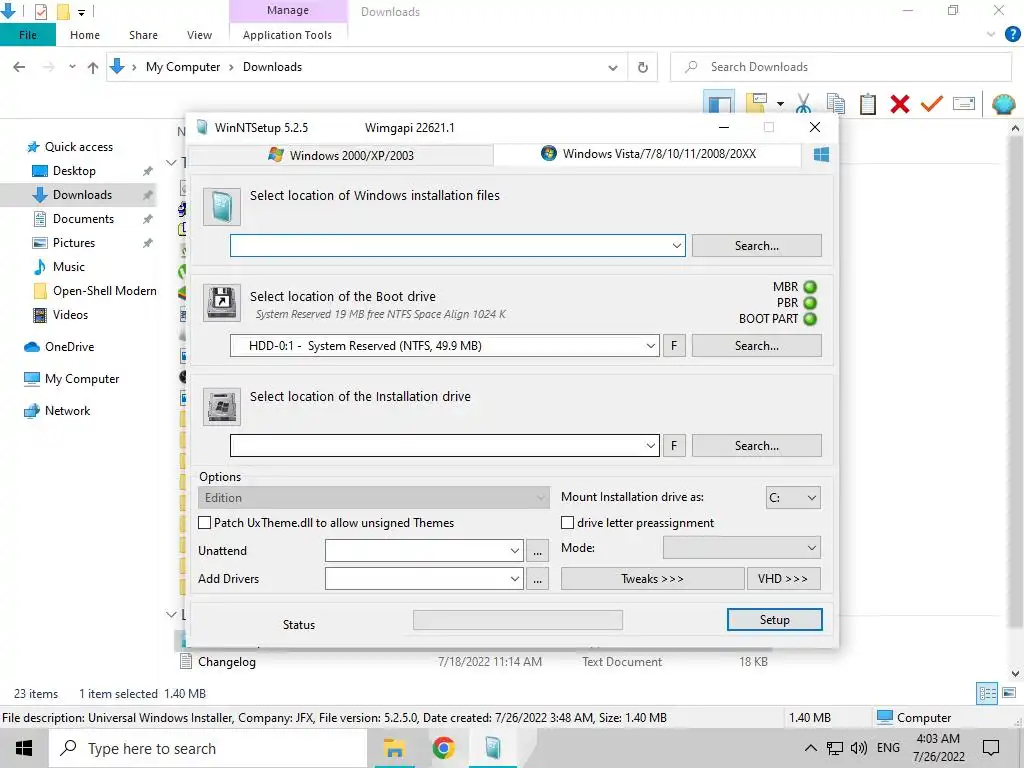Browse for drivers with ... button

pyautogui.click(x=537, y=579)
